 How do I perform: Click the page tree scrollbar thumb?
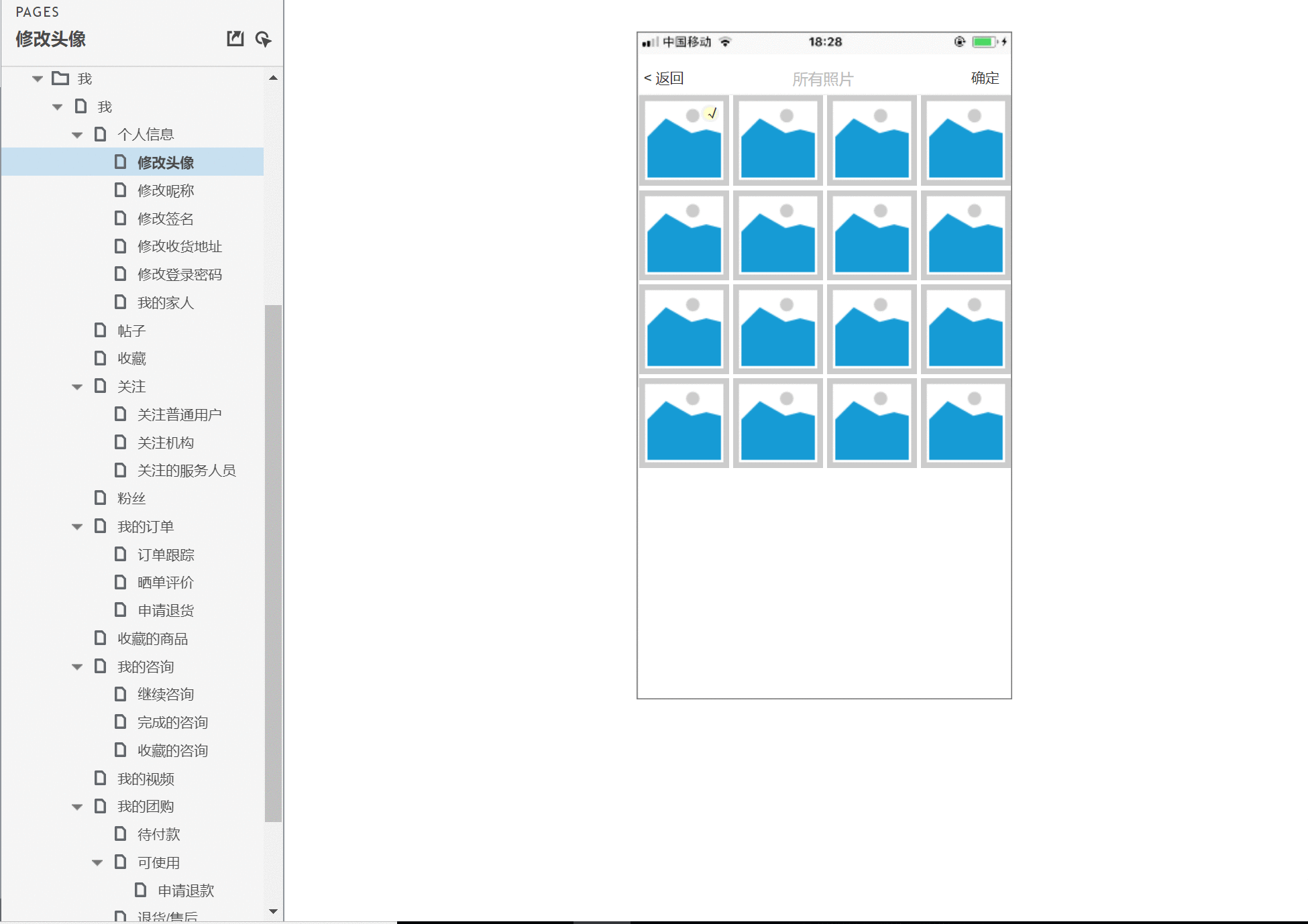tap(273, 563)
